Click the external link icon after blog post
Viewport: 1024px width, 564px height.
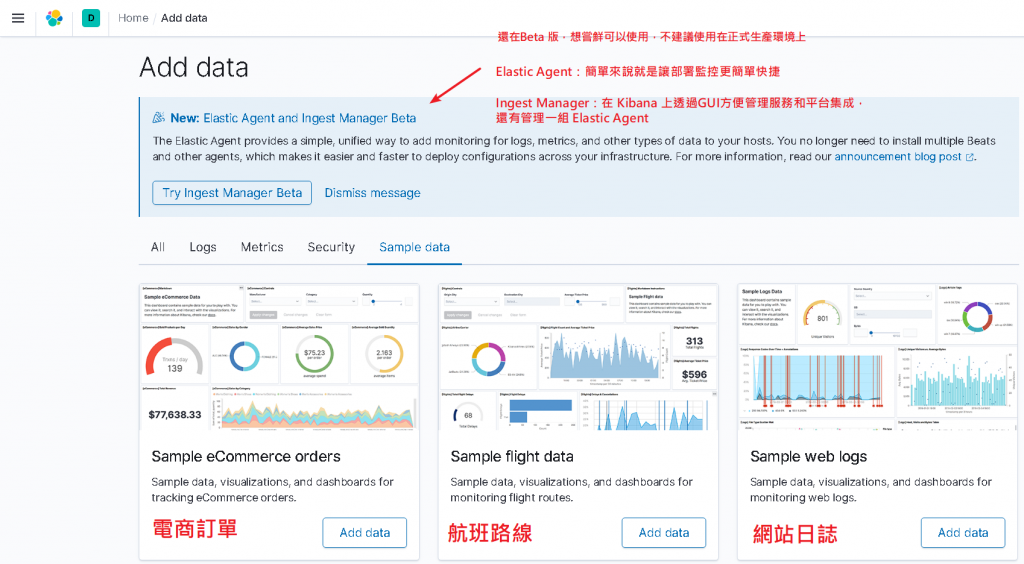(x=969, y=157)
